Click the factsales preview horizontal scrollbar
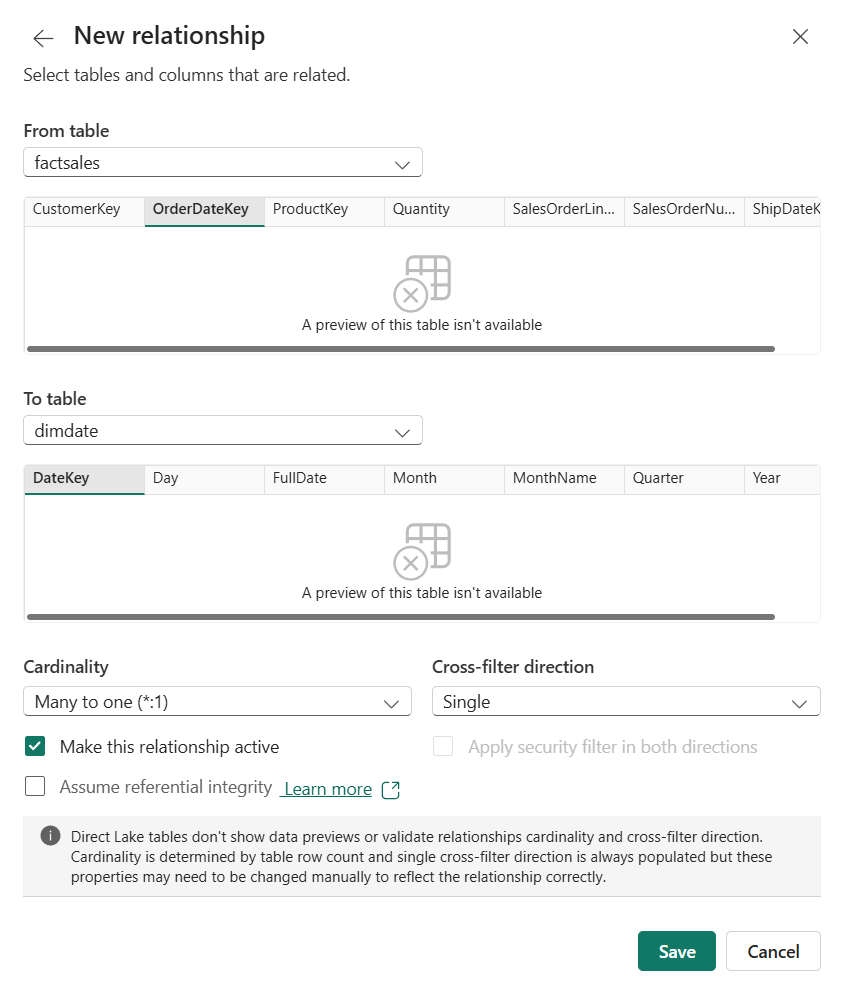 [401, 349]
